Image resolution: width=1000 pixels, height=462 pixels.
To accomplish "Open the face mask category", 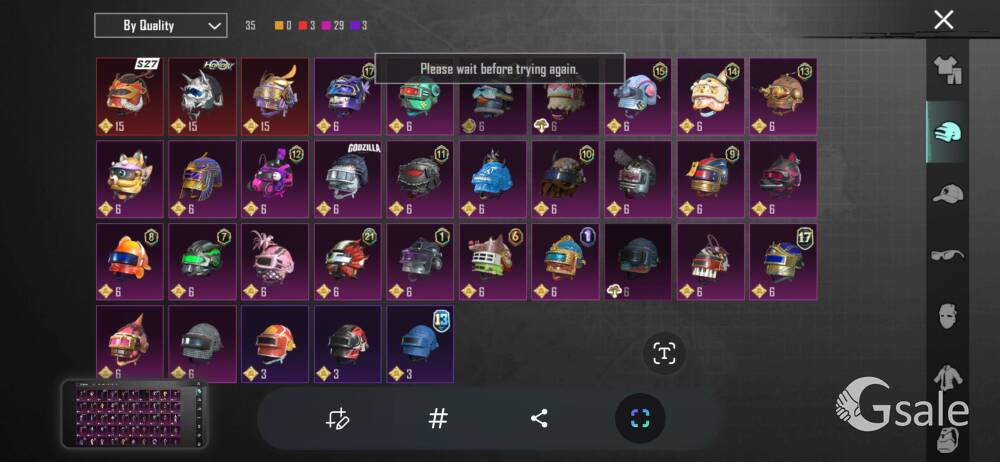I will (948, 317).
